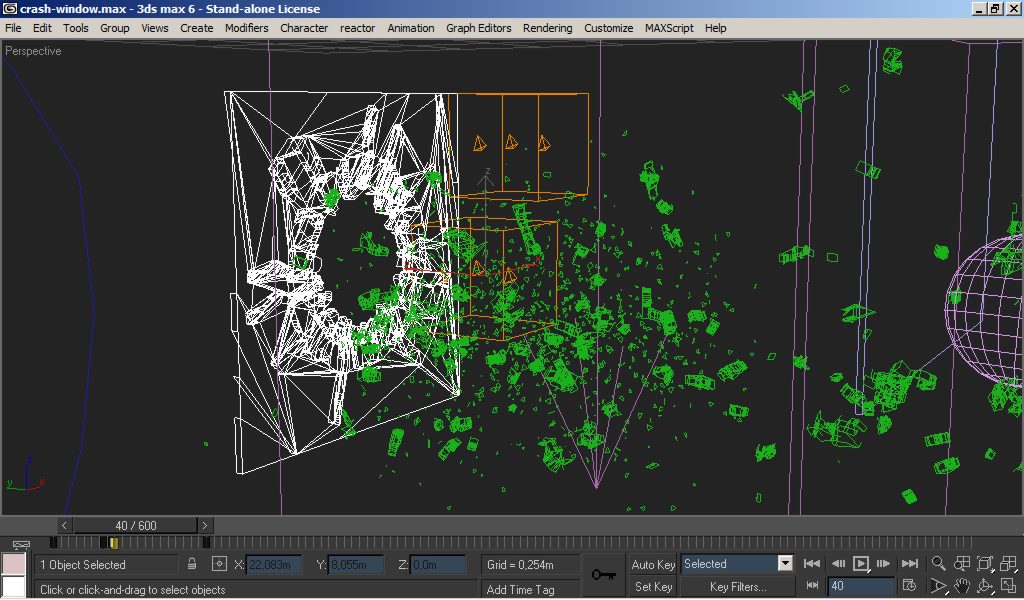Click the Perspective viewport label
The width and height of the screenshot is (1024, 600).
click(33, 51)
